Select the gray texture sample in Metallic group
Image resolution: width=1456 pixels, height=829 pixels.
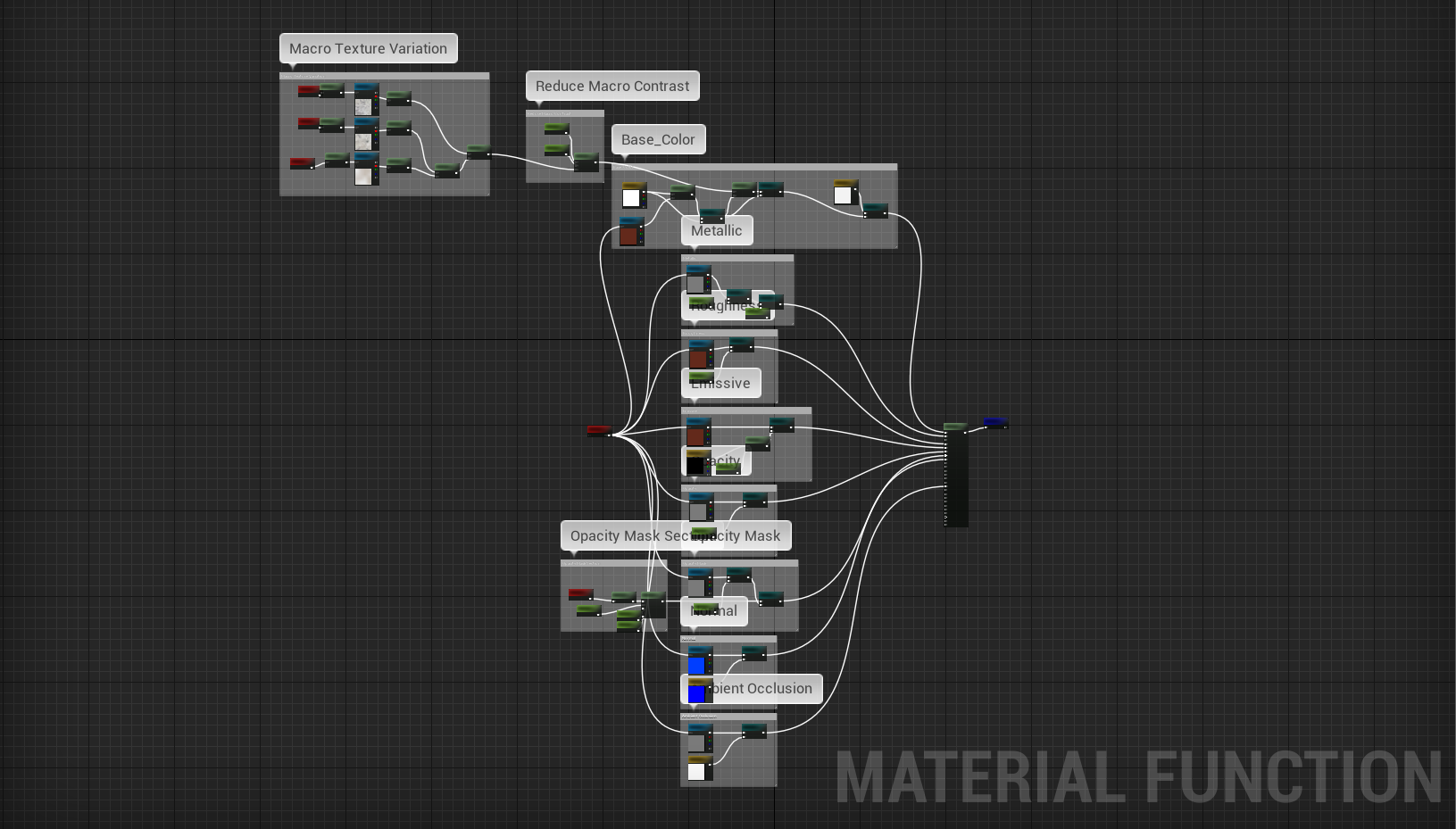click(x=698, y=280)
